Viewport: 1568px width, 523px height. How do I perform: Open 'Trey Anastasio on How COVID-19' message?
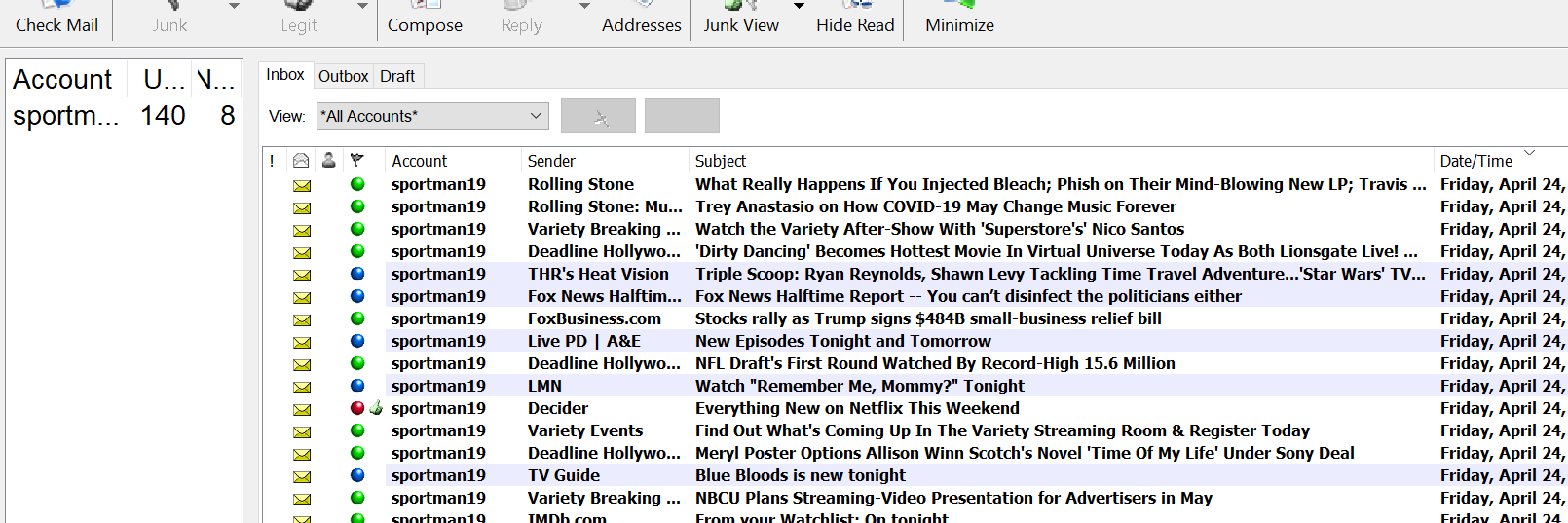[935, 206]
